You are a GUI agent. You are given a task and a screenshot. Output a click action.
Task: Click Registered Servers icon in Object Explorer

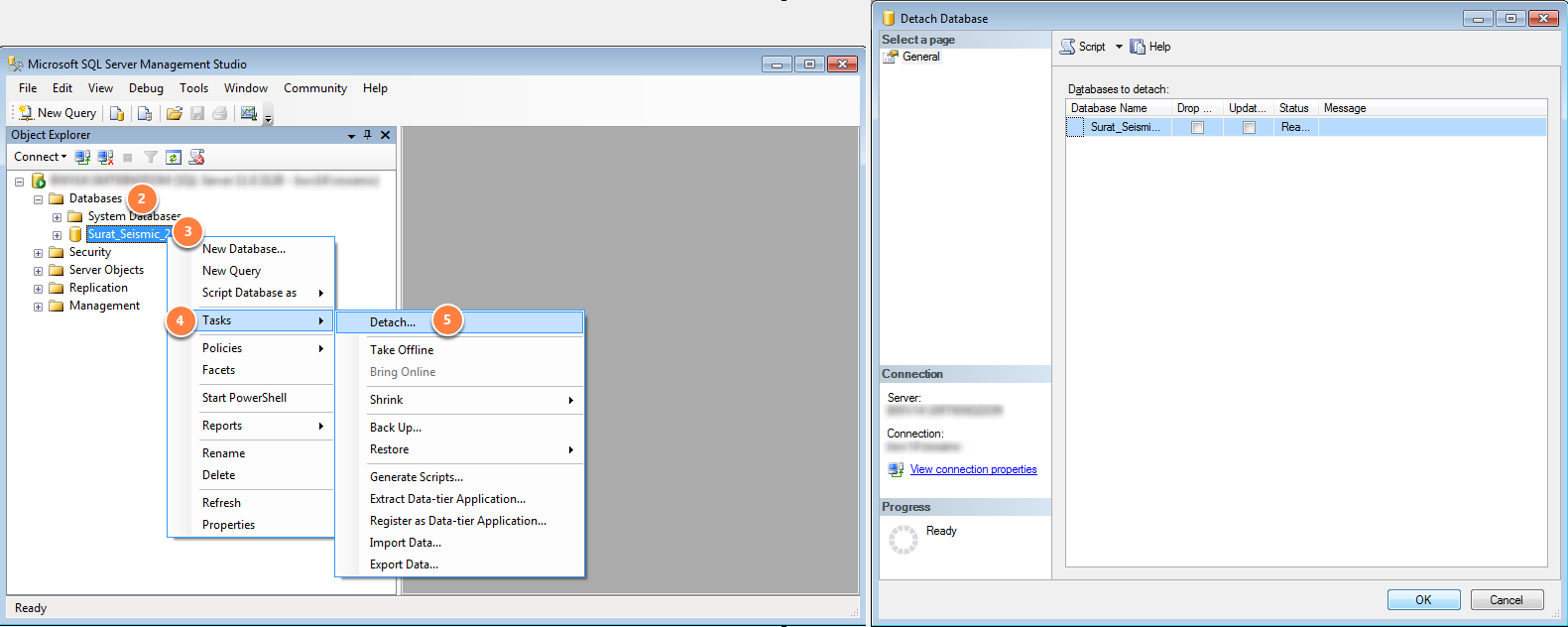click(x=197, y=157)
